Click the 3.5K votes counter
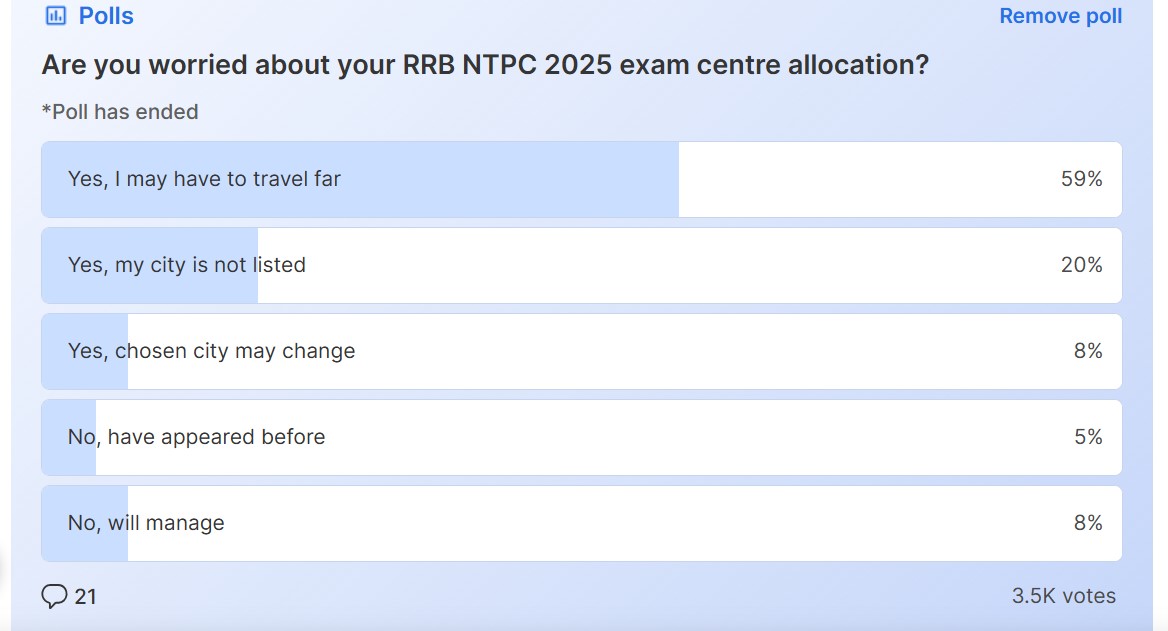This screenshot has height=631, width=1168. point(1063,595)
